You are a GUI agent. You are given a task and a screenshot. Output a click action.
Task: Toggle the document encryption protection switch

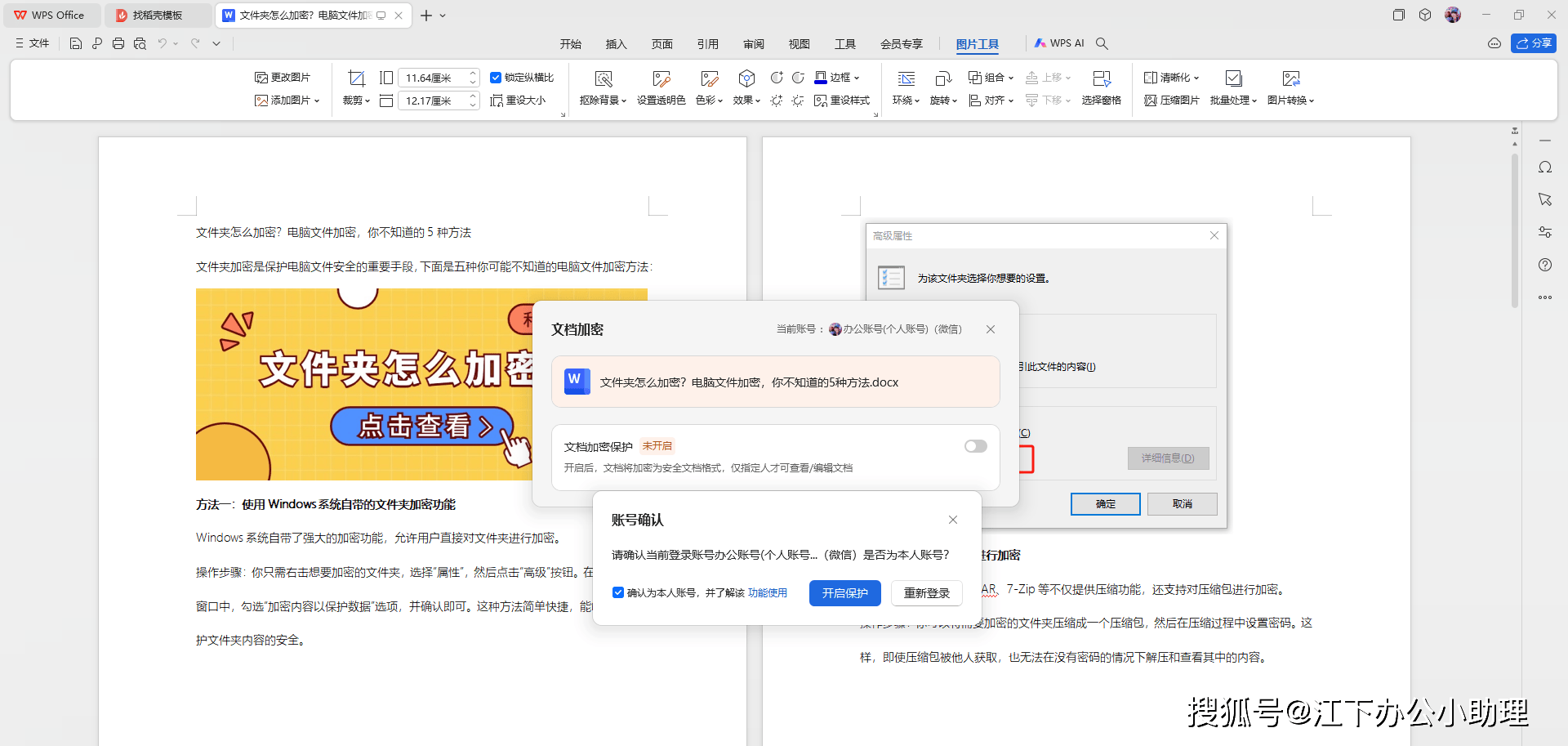[x=976, y=446]
